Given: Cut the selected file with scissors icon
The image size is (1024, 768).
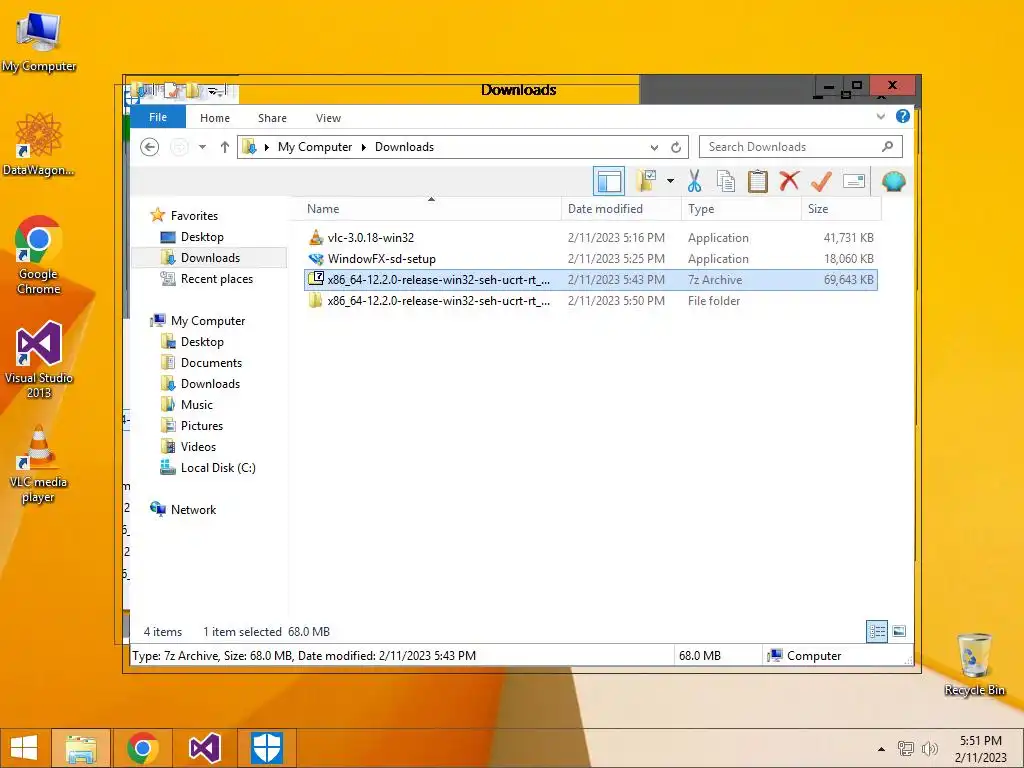Looking at the screenshot, I should pyautogui.click(x=694, y=181).
